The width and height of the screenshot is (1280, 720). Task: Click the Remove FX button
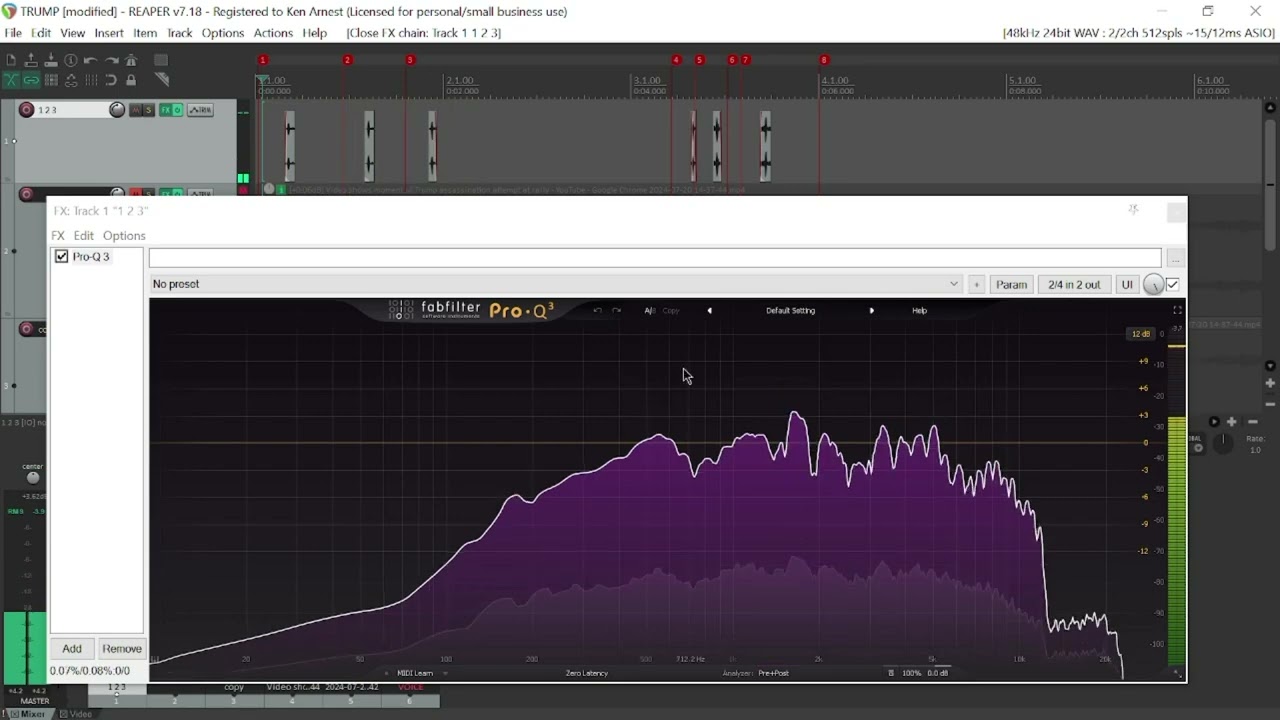pyautogui.click(x=122, y=649)
